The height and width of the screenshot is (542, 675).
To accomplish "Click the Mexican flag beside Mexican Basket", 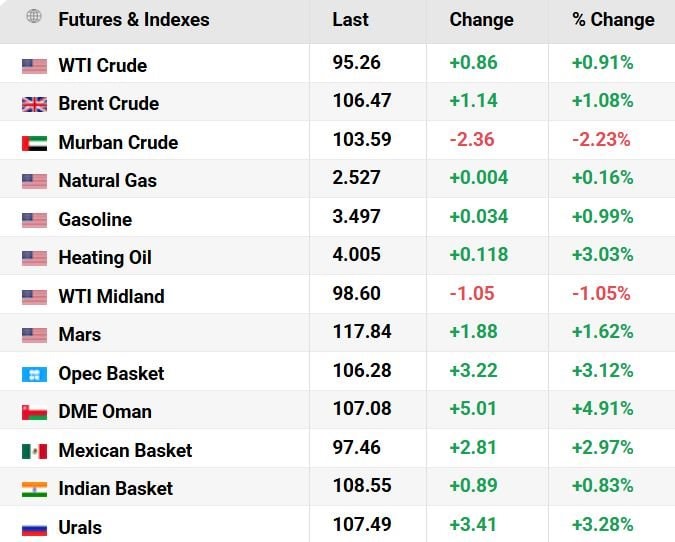I will pos(34,451).
